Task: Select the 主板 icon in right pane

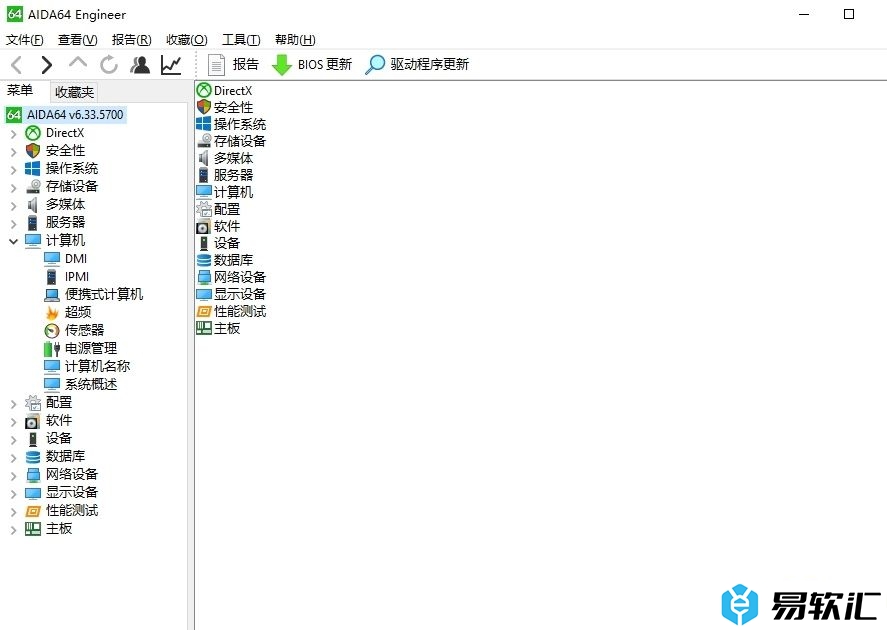Action: tap(204, 328)
